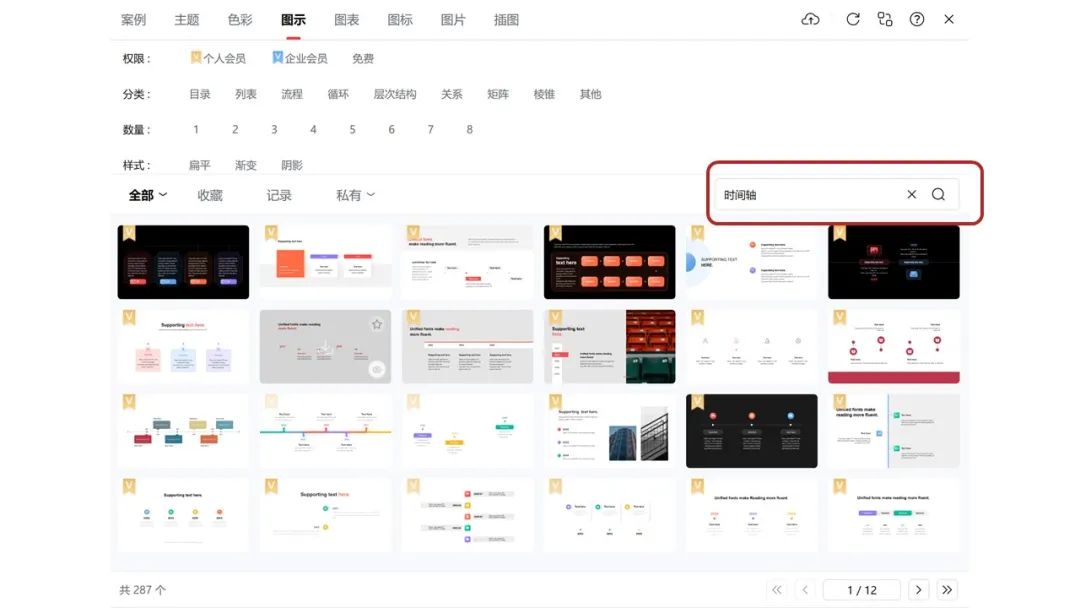Favorite the hovered template with star icon
Screen dimensions: 1080x608
tap(377, 324)
